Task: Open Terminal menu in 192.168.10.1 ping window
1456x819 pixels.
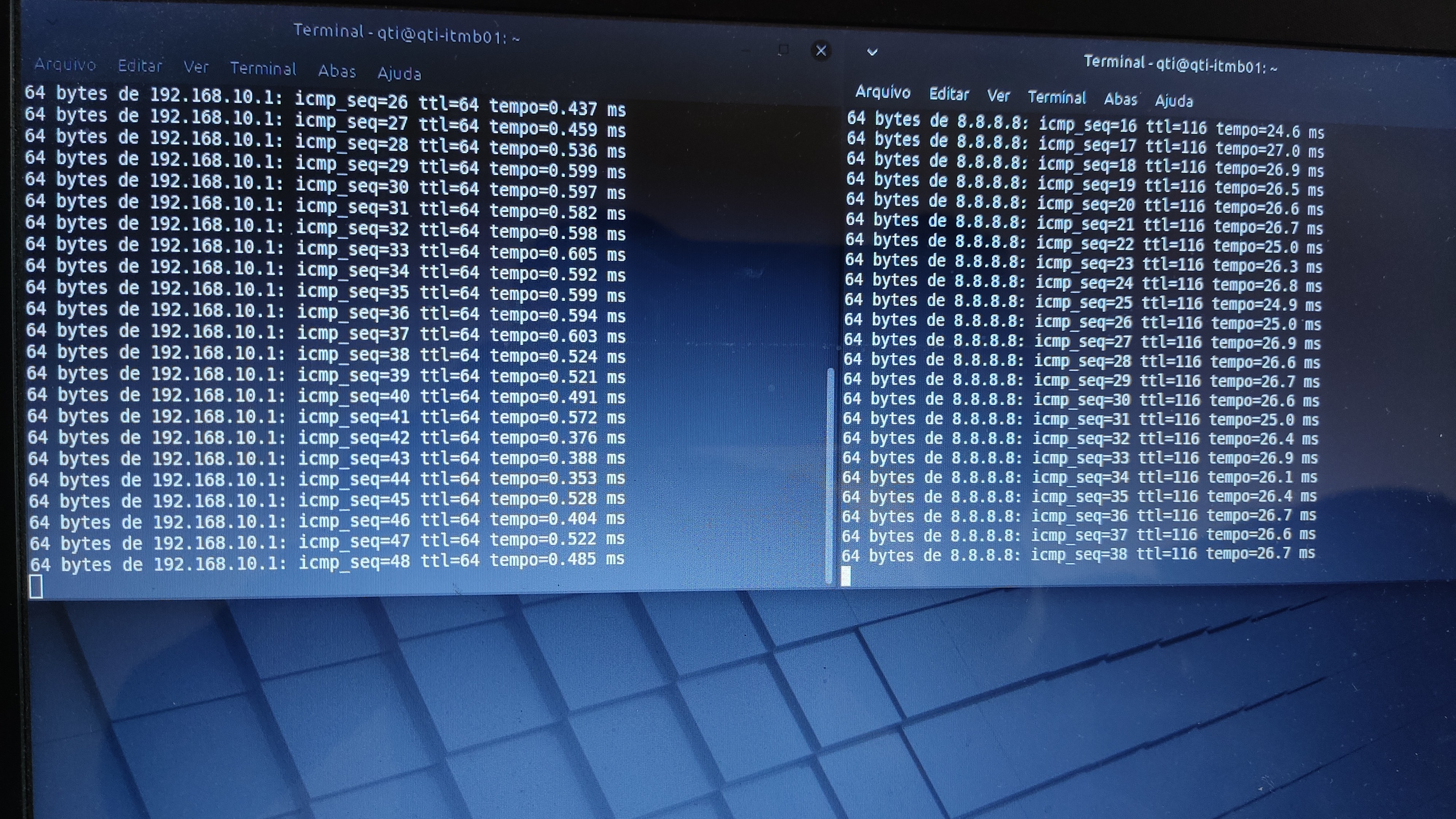Action: pos(263,69)
